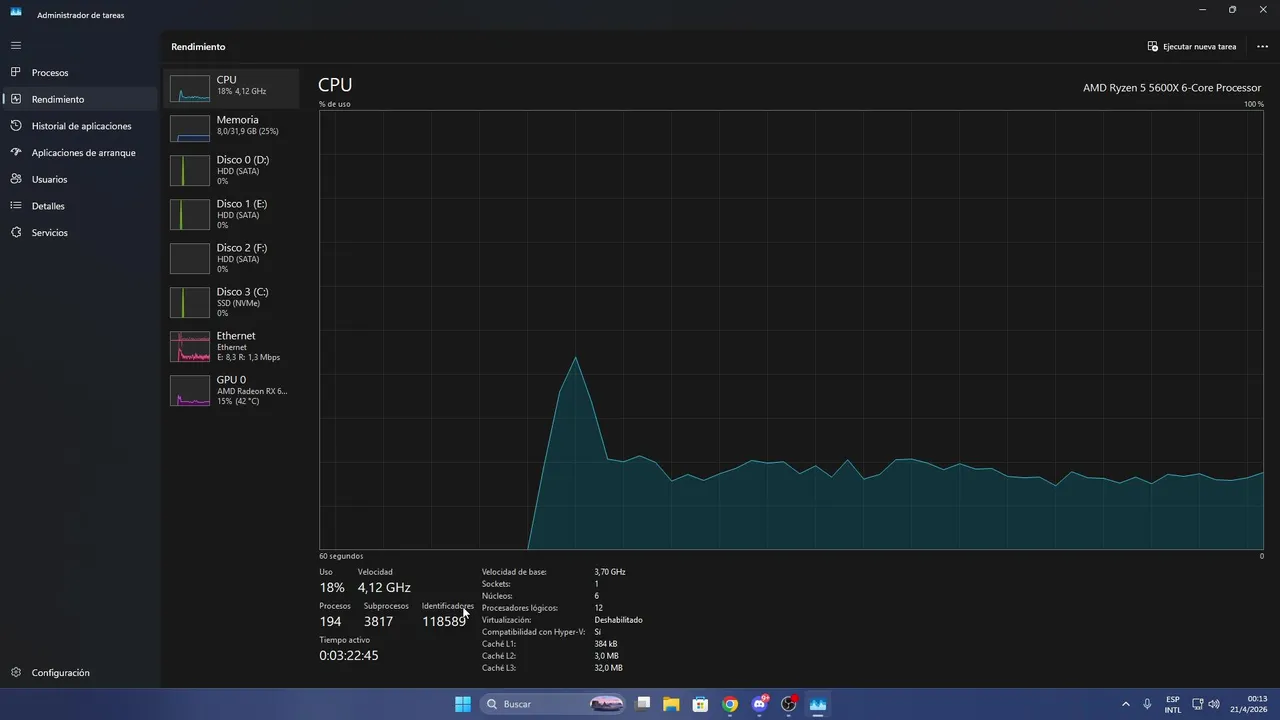Click the Configuración gear icon
The width and height of the screenshot is (1280, 720).
point(16,673)
